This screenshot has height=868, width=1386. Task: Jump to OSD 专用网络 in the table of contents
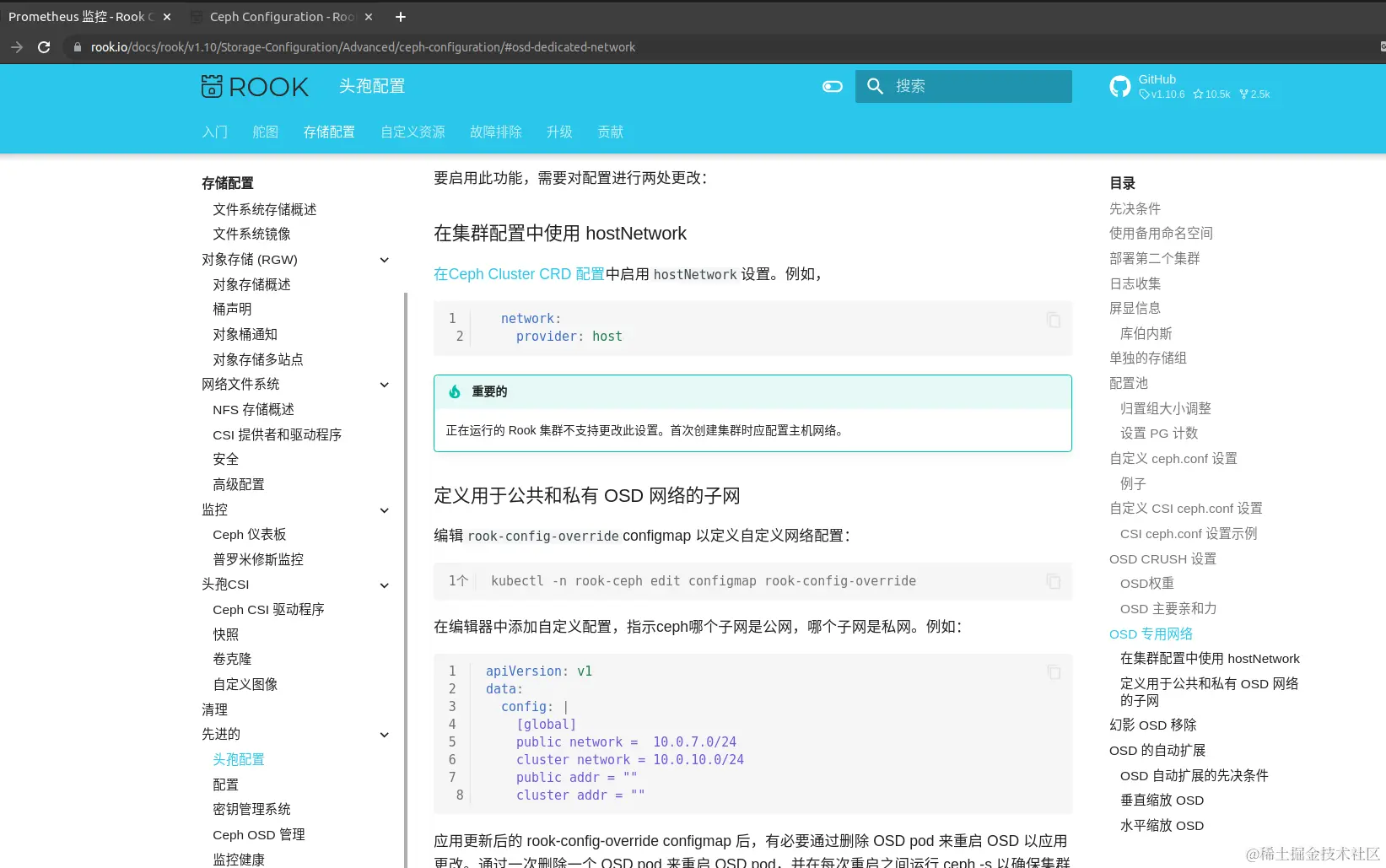(x=1151, y=633)
